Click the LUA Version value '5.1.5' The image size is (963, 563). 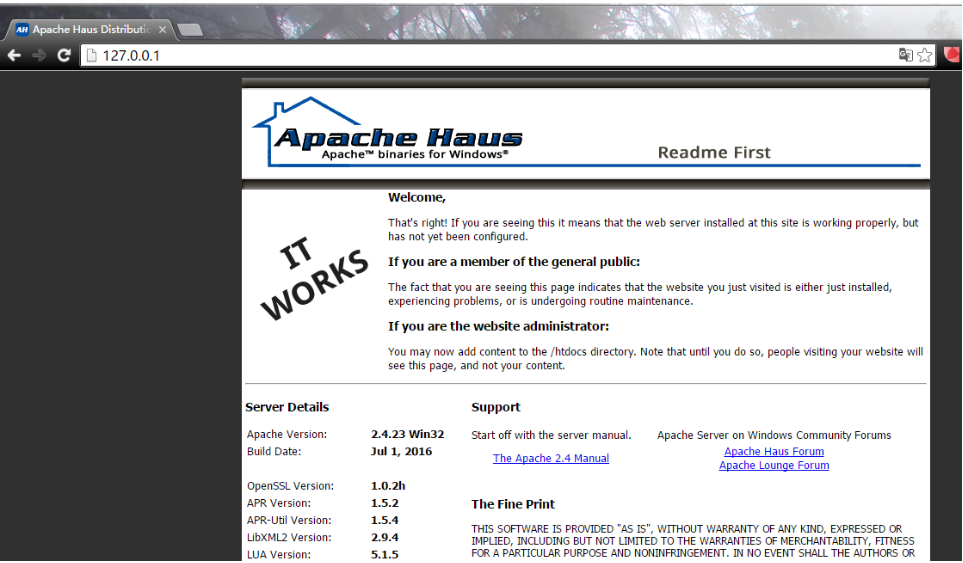click(384, 554)
